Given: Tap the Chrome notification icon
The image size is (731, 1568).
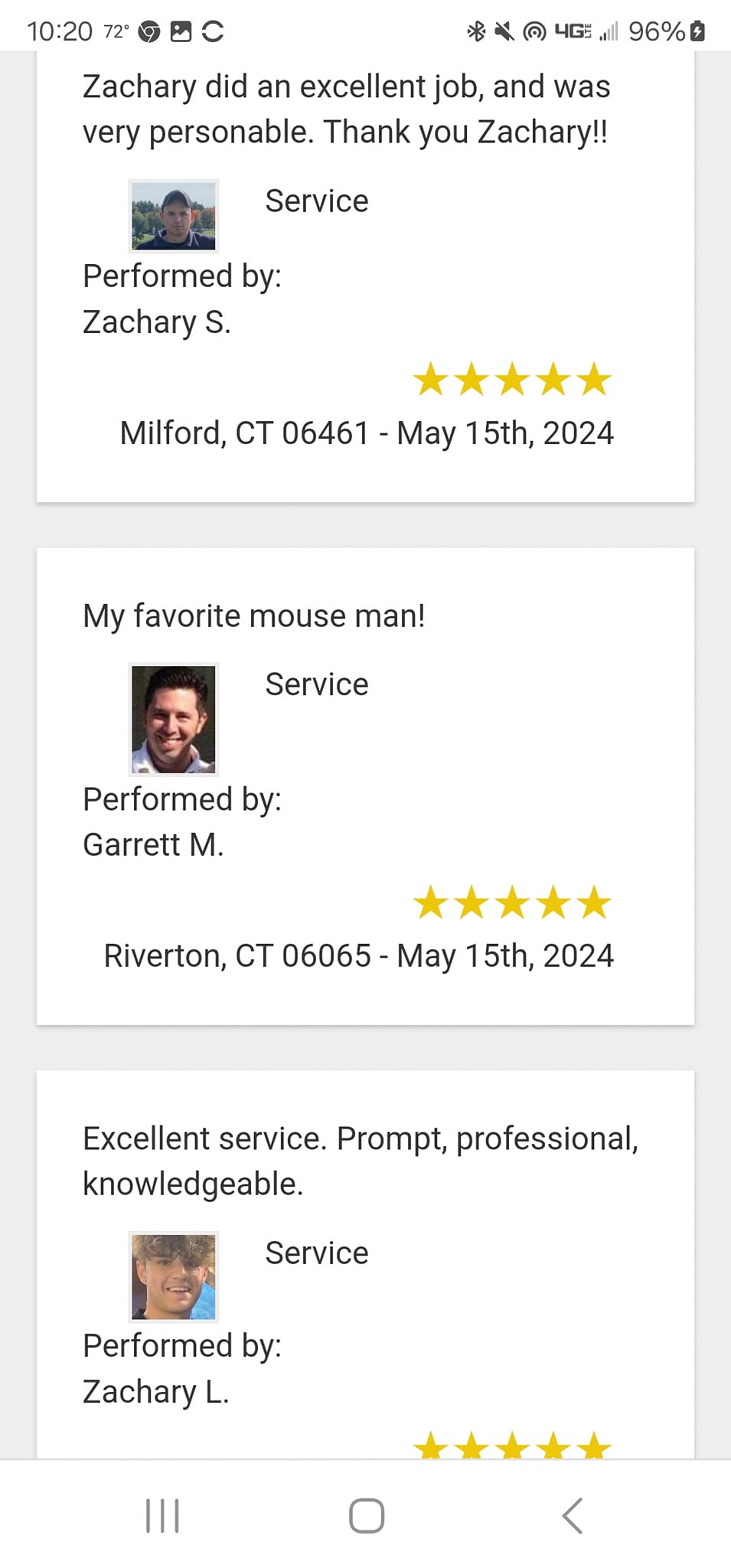Looking at the screenshot, I should (x=149, y=31).
